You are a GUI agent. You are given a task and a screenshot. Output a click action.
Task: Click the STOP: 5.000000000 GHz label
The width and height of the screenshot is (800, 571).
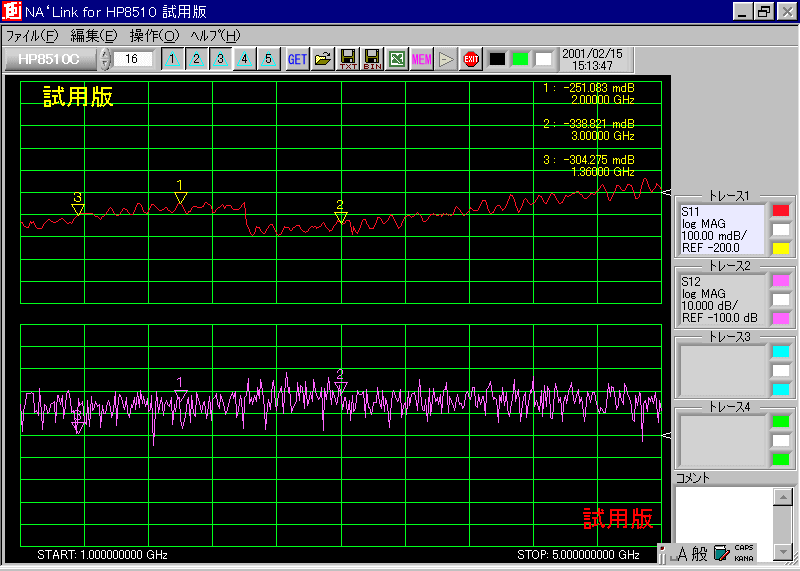tap(579, 555)
